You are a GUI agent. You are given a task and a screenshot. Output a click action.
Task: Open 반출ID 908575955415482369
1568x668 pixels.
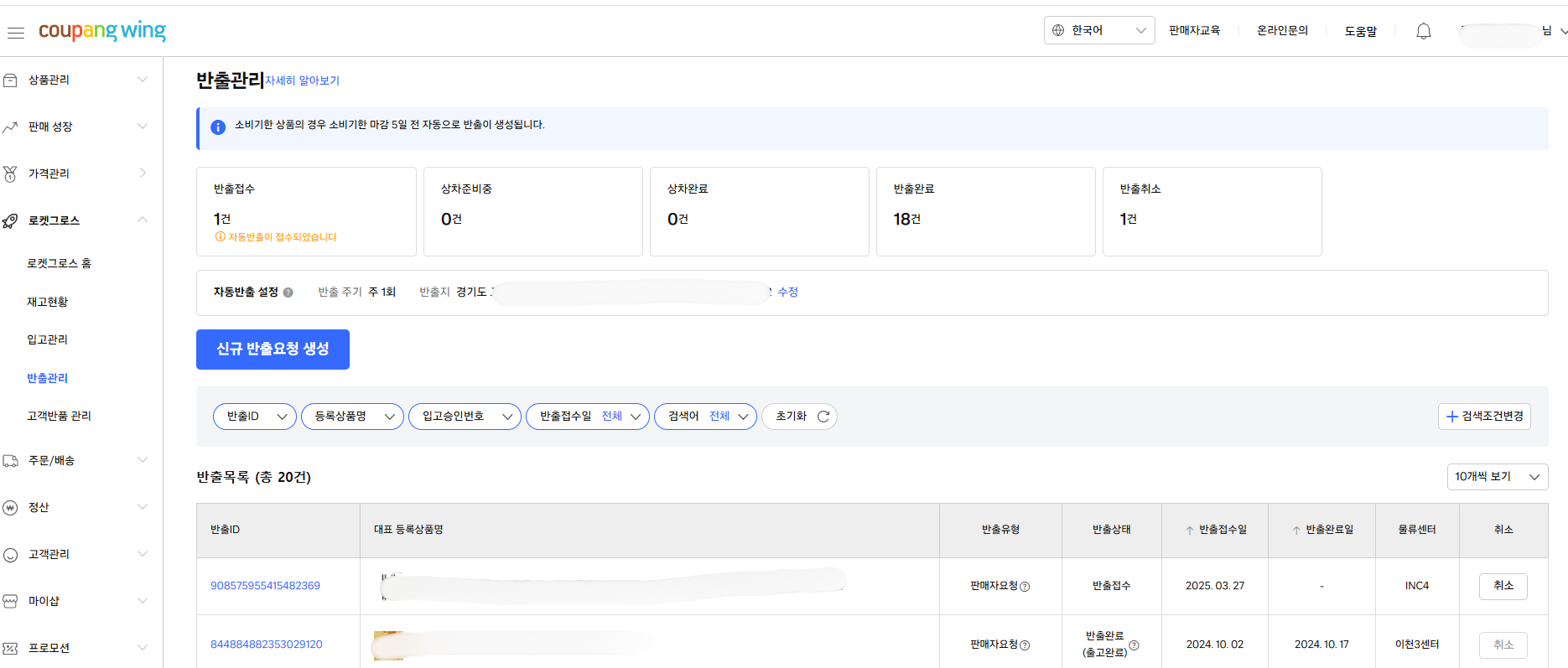tap(265, 586)
